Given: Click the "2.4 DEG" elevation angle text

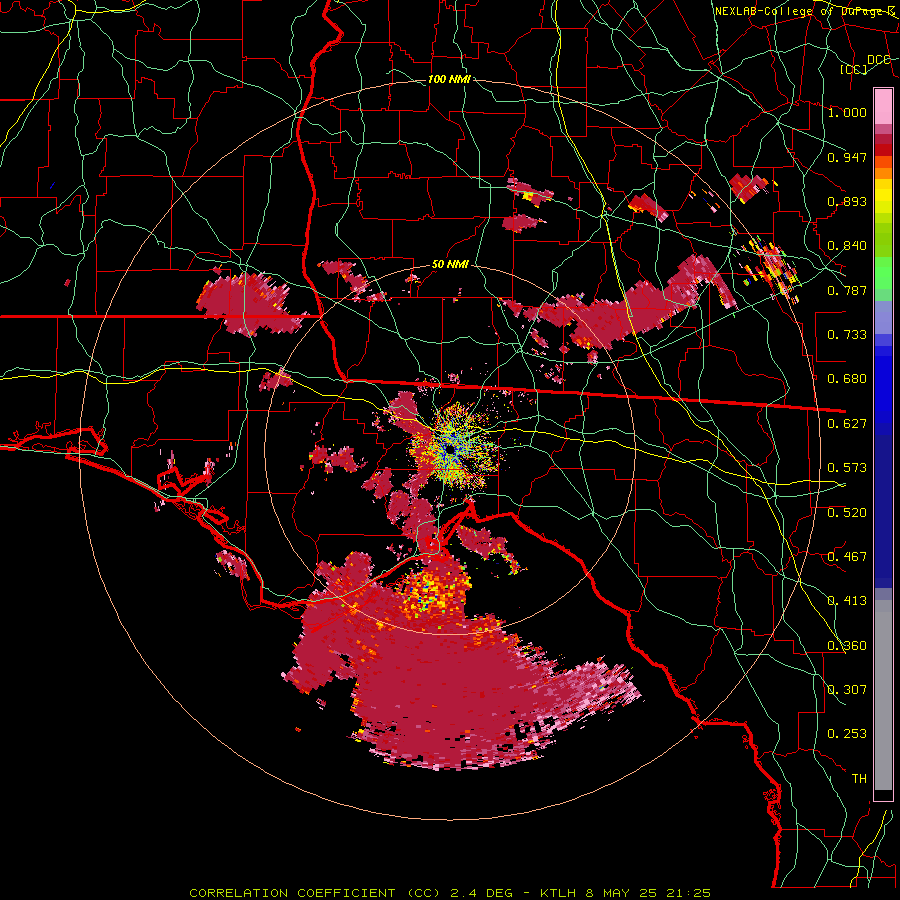Looking at the screenshot, I should click(483, 893).
